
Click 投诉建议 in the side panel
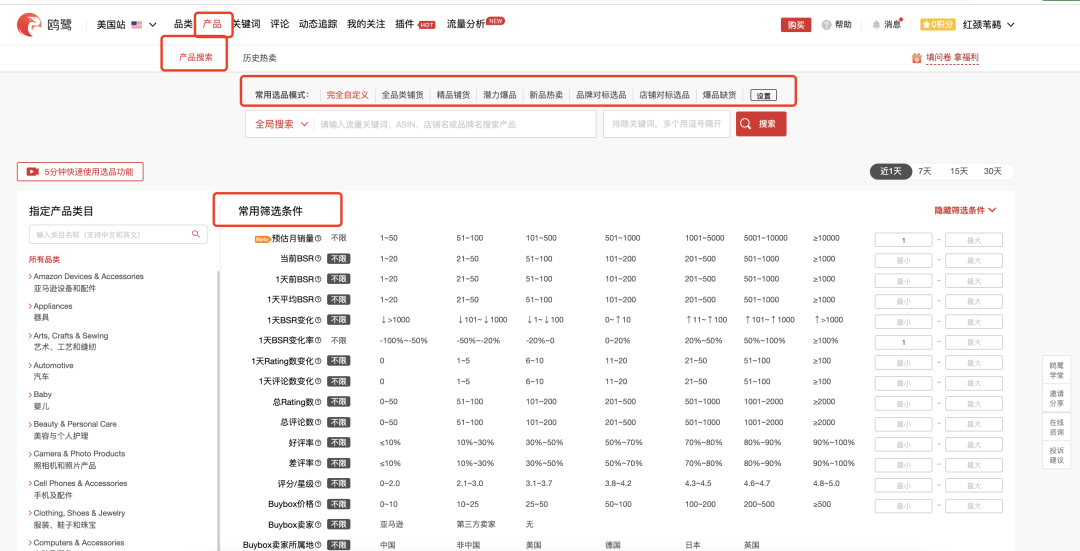point(1056,455)
